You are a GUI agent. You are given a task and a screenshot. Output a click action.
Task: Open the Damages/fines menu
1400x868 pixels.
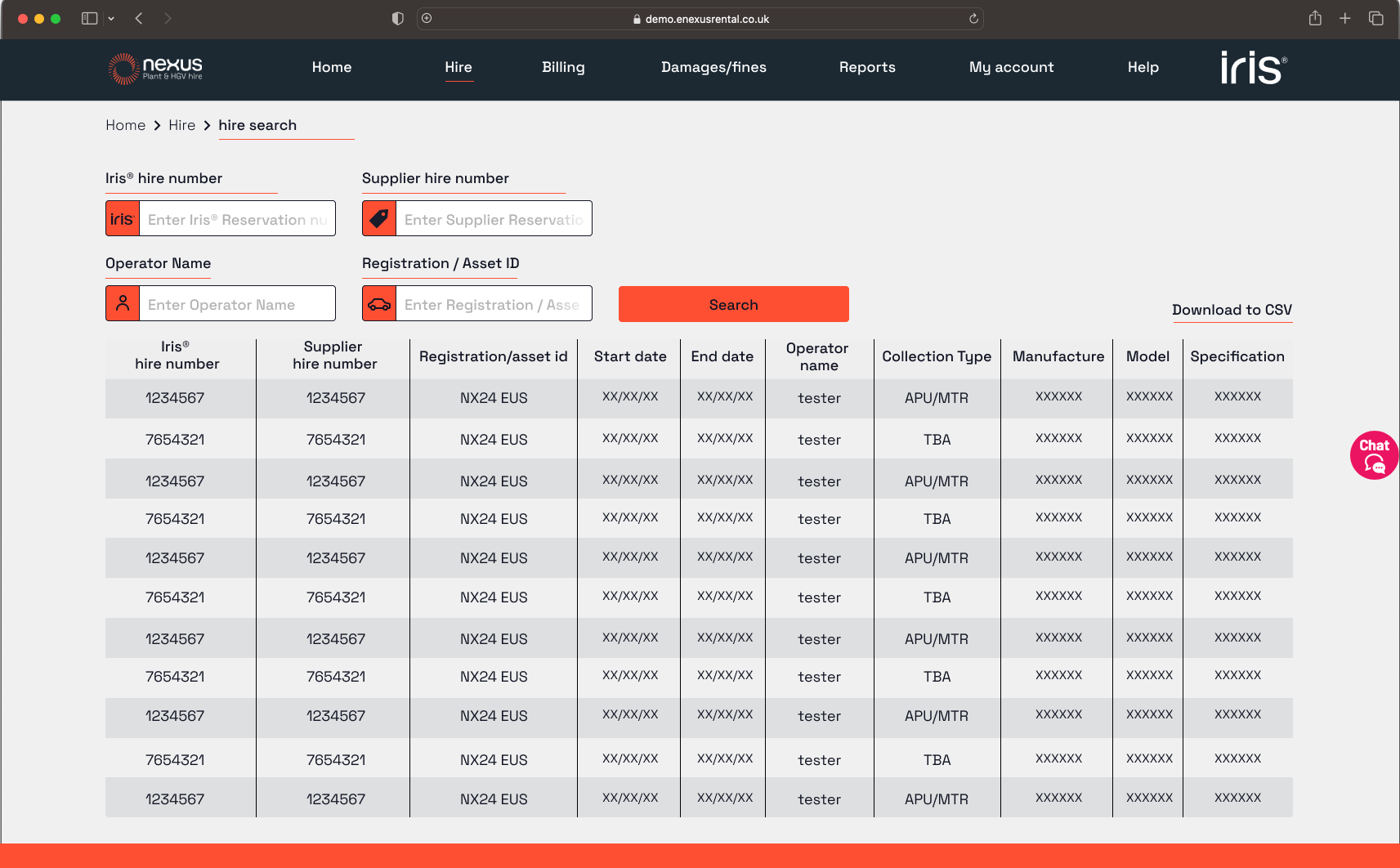pyautogui.click(x=713, y=67)
